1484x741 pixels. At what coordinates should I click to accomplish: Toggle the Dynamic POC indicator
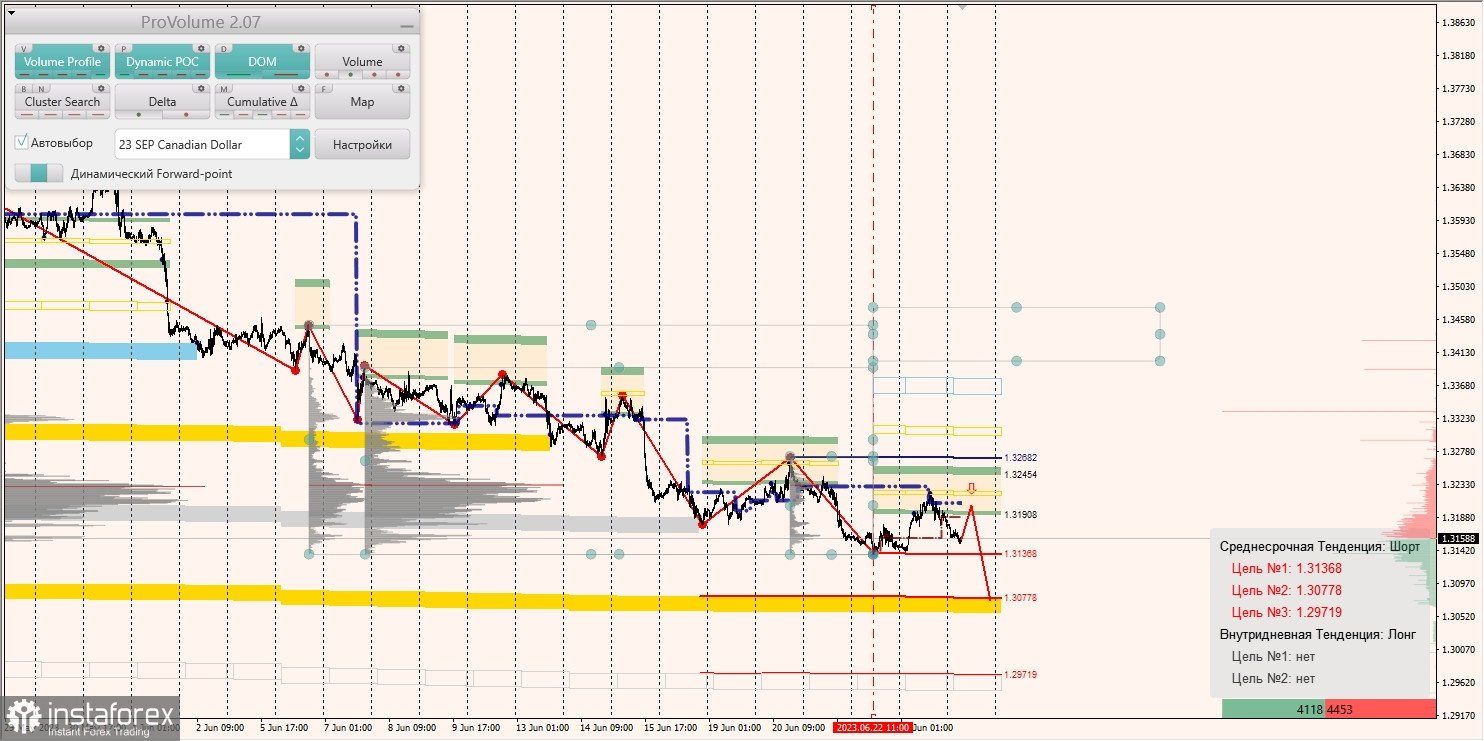162,62
